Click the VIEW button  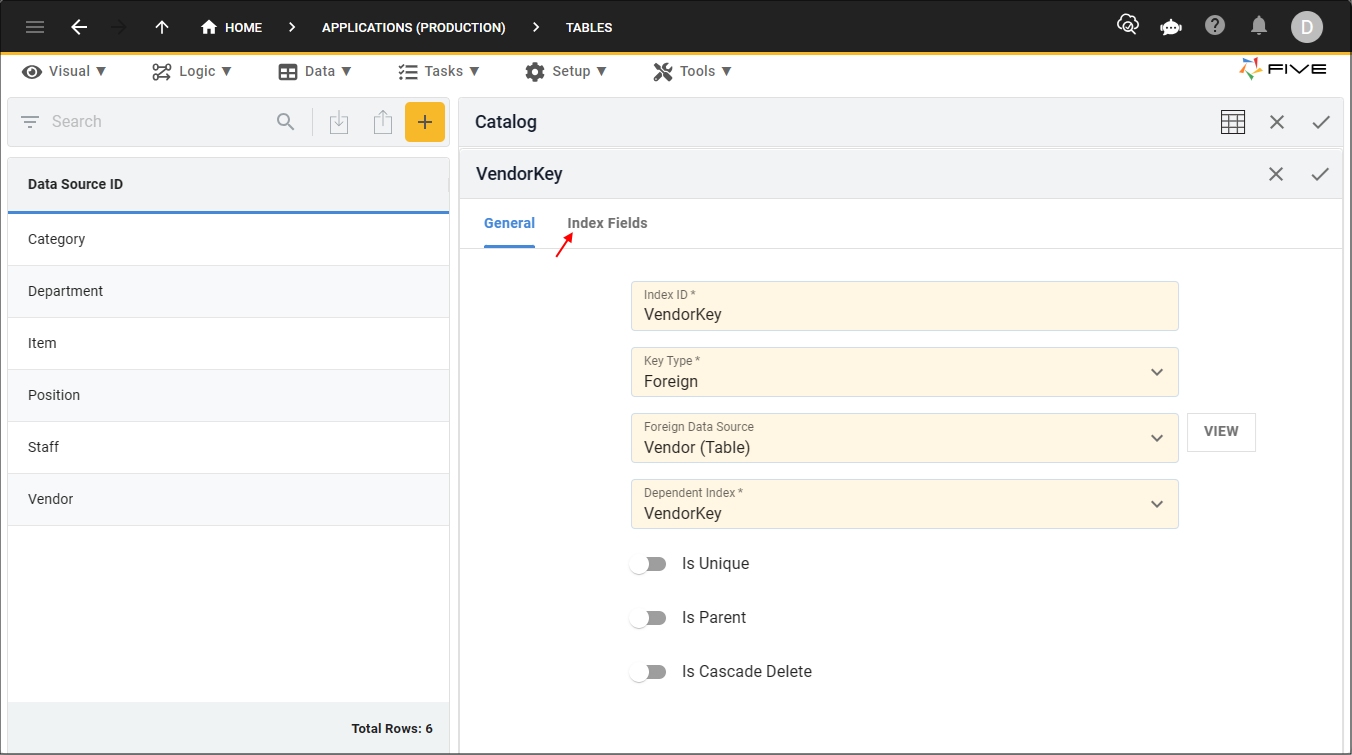1221,432
